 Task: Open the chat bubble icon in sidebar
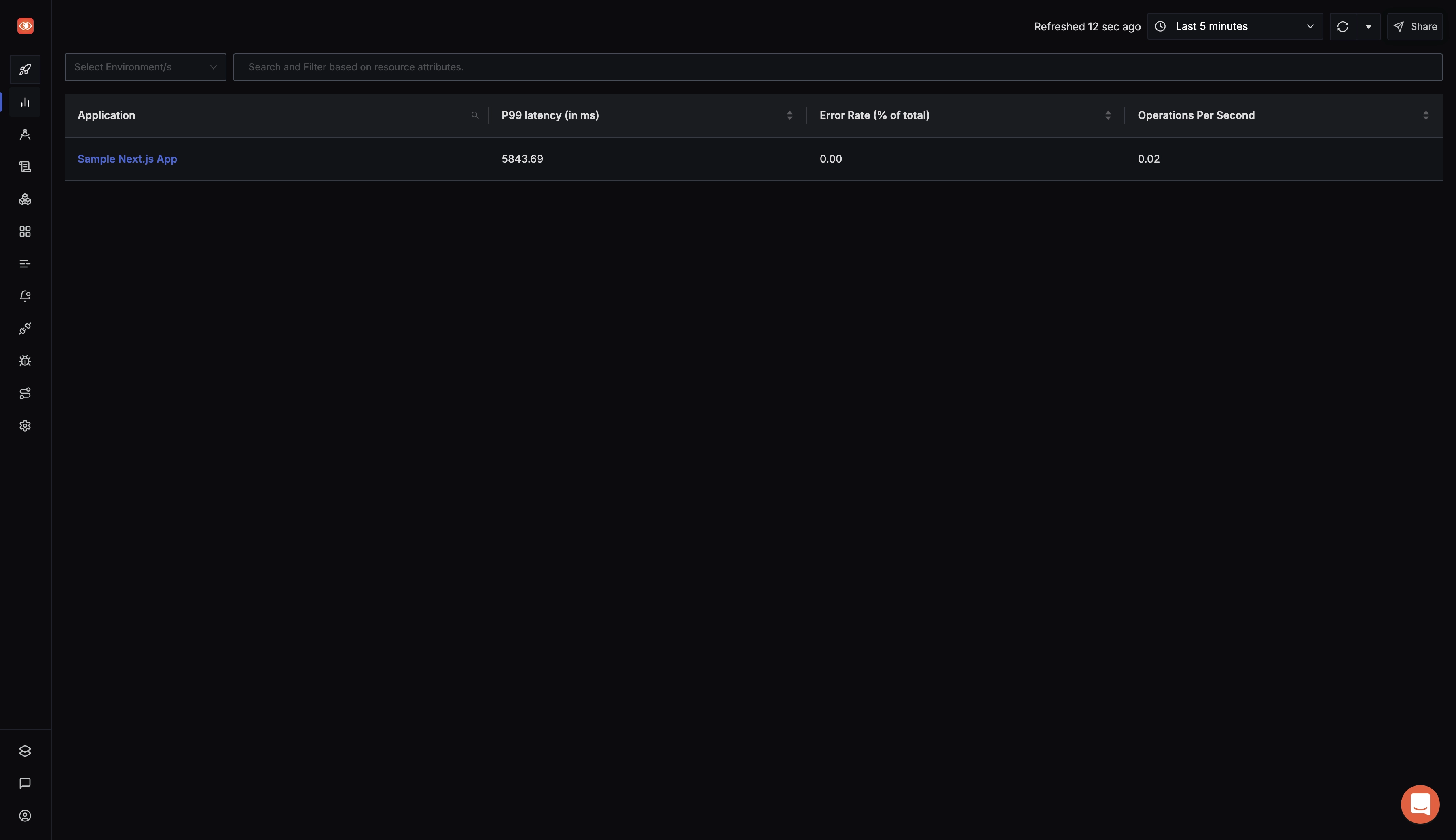(x=25, y=783)
